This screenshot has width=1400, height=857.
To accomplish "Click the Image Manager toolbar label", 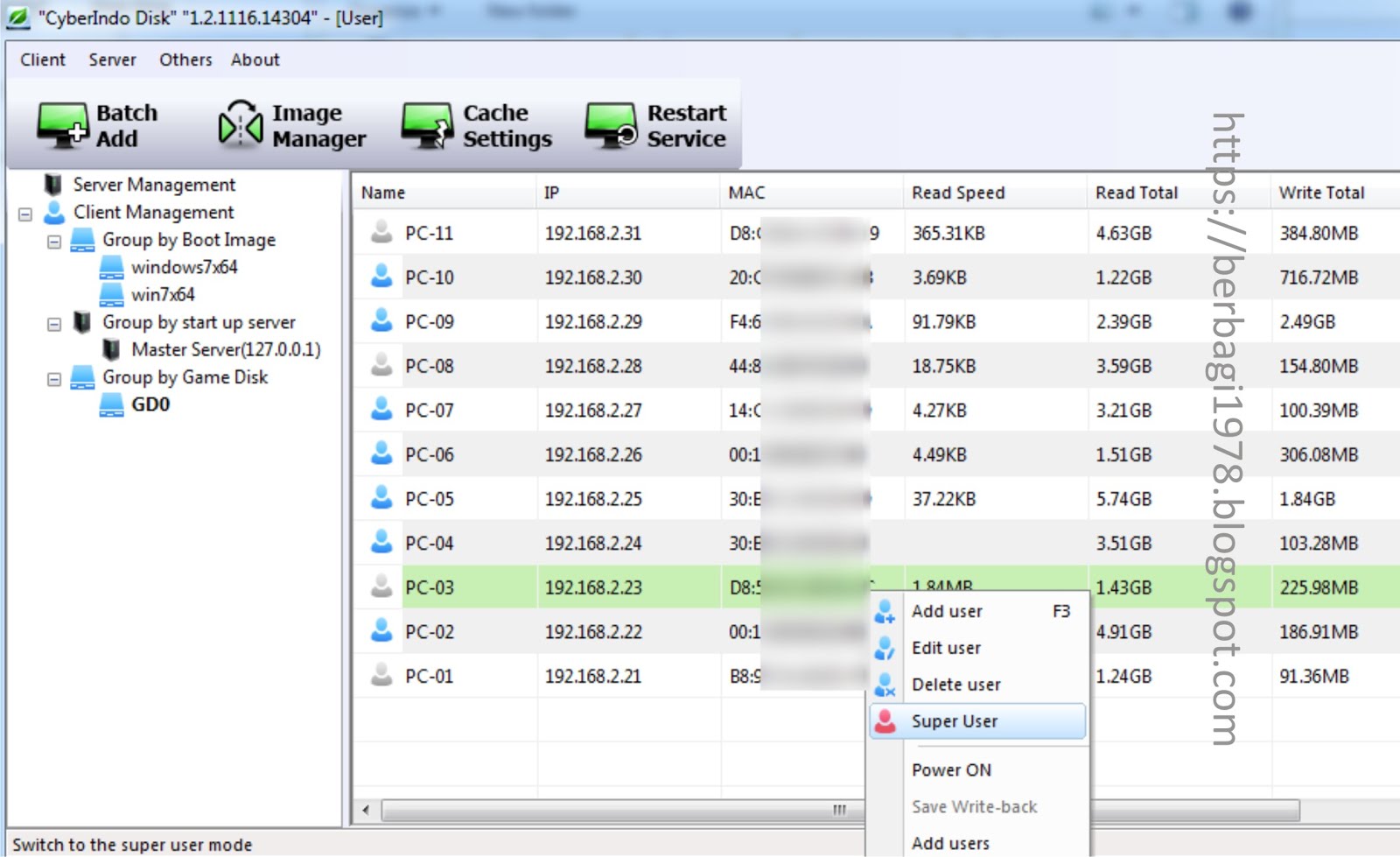I will [x=319, y=126].
